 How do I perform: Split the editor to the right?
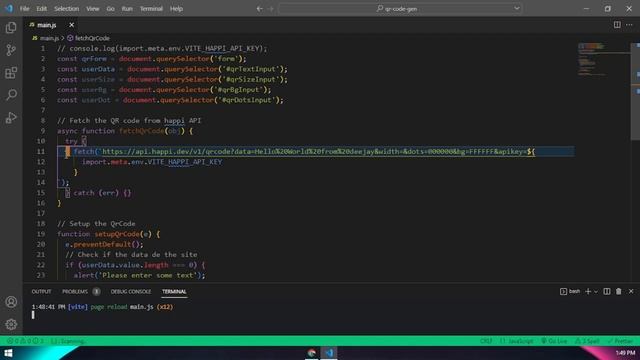click(x=617, y=25)
